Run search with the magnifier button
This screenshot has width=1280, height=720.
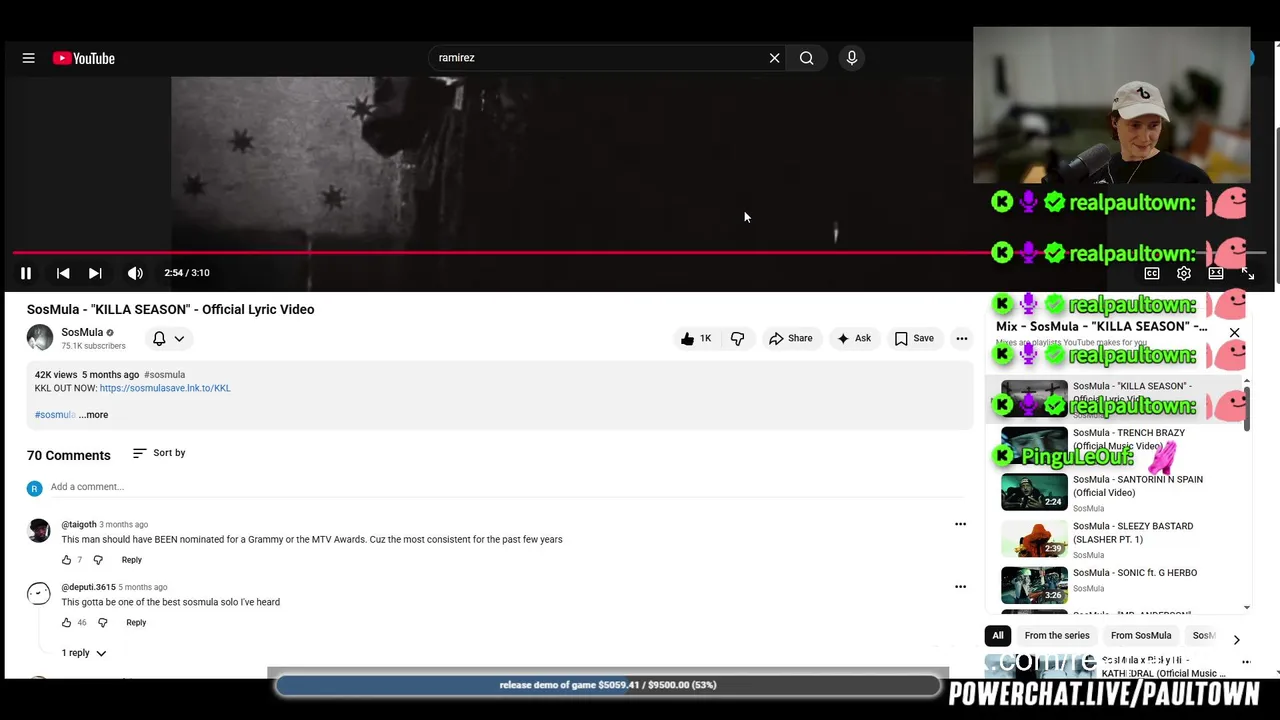806,58
